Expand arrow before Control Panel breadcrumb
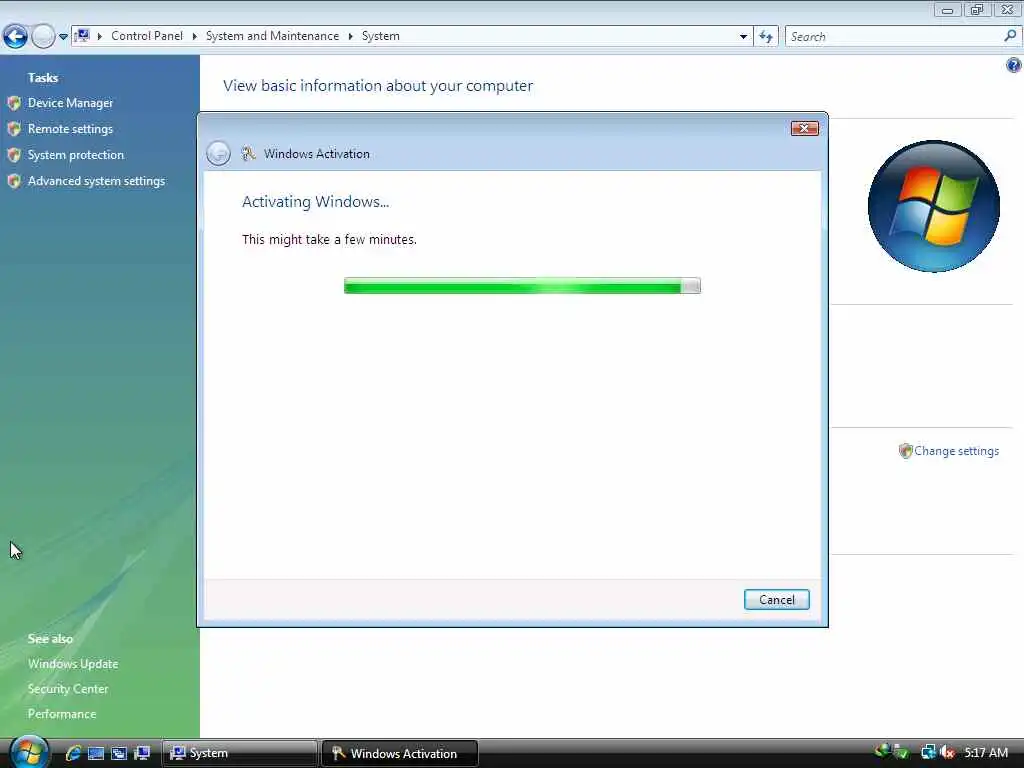 100,37
